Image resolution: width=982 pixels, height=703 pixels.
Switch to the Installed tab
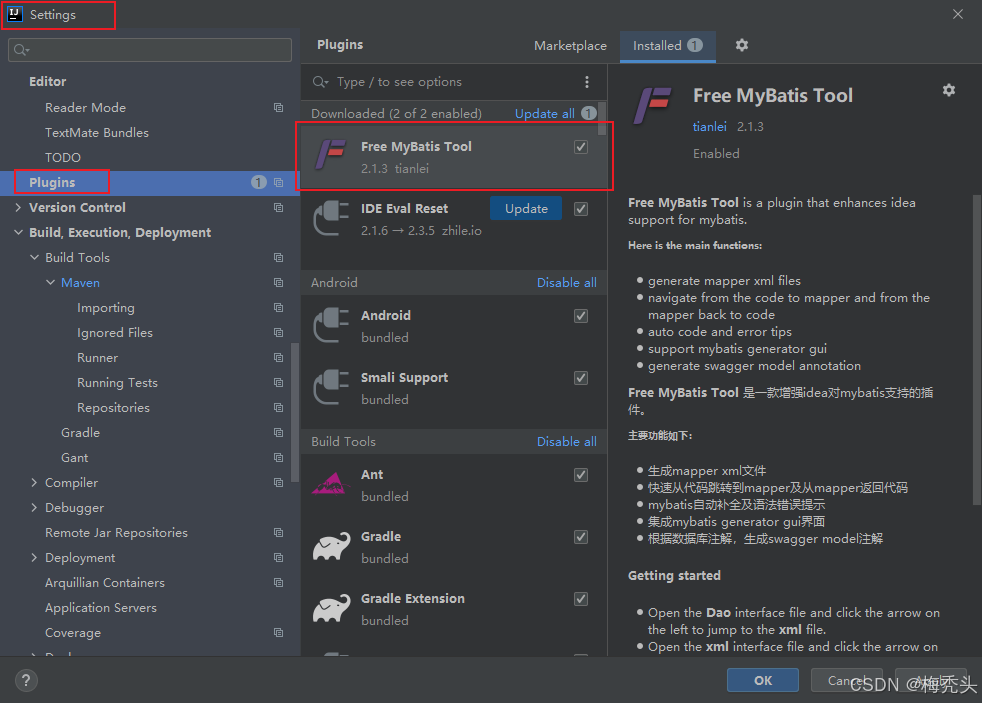coord(668,46)
